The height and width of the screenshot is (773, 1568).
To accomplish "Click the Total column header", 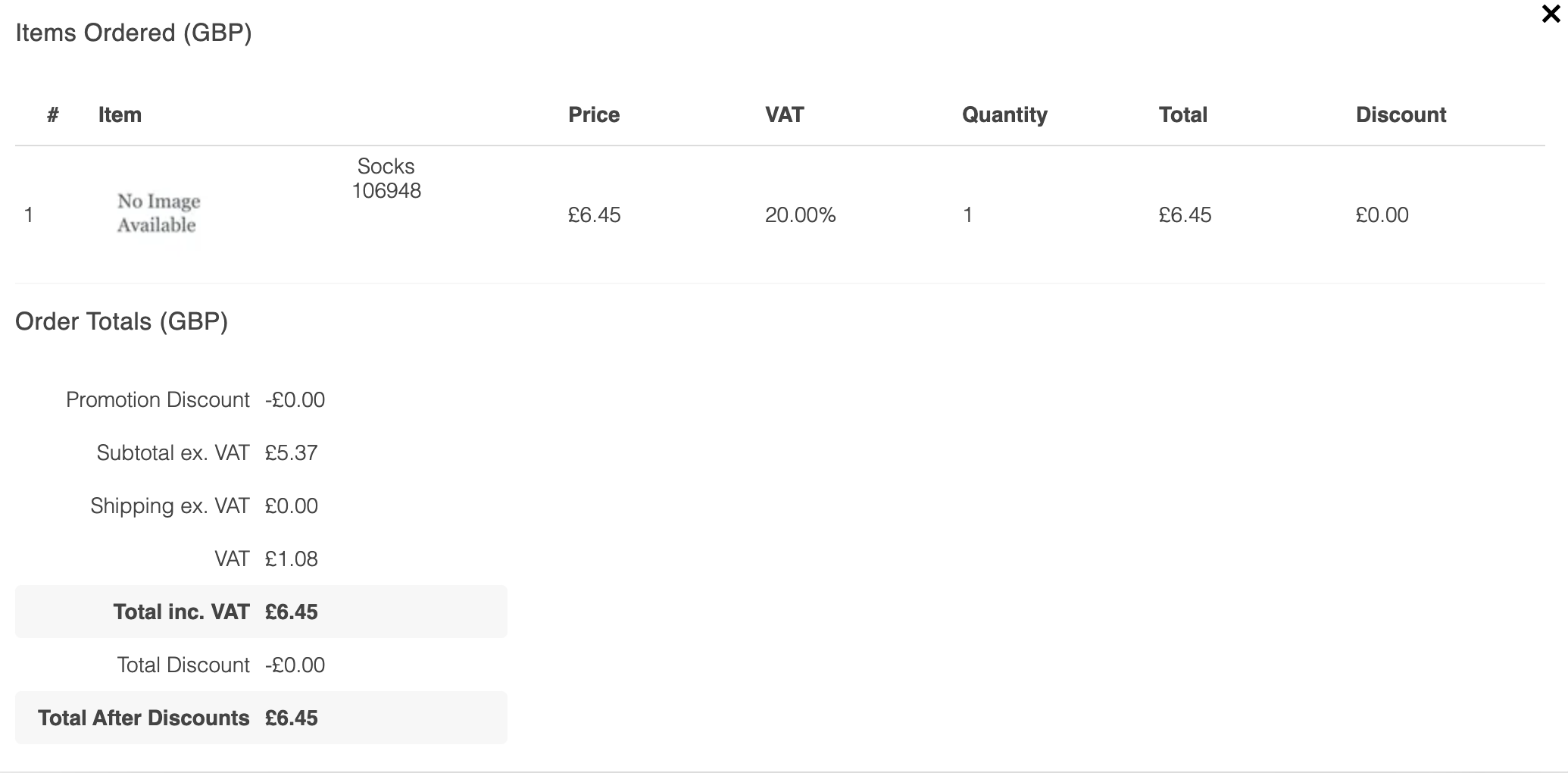I will coord(1183,114).
